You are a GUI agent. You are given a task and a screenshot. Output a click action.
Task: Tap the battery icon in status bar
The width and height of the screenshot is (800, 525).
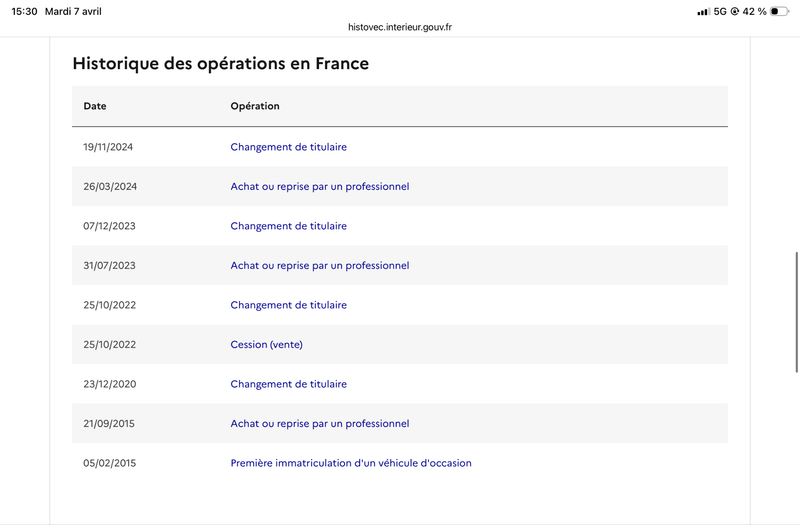779,11
